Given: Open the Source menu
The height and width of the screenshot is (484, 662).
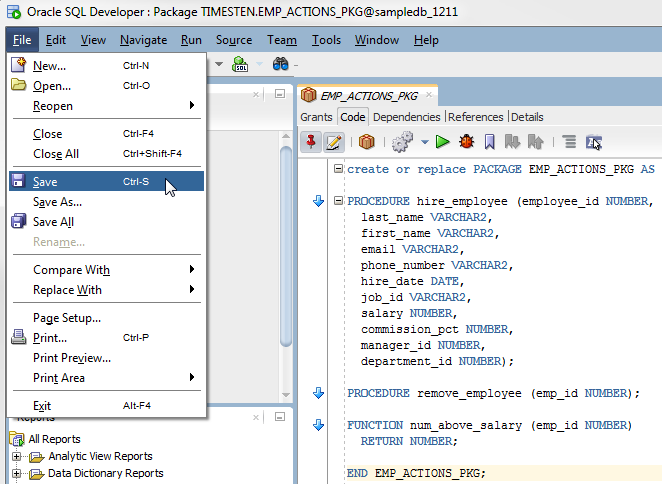Looking at the screenshot, I should click(x=234, y=40).
